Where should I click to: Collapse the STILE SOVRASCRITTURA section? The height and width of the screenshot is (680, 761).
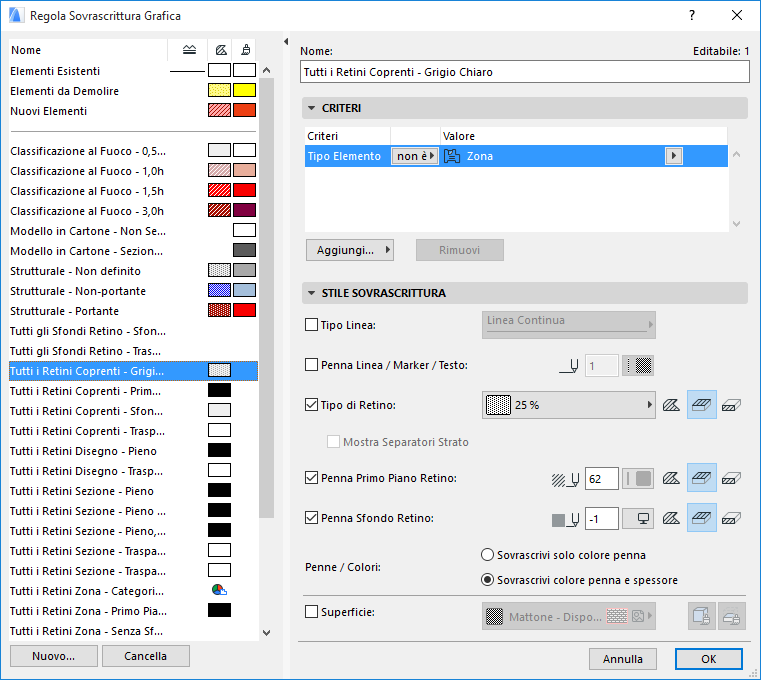click(x=312, y=293)
